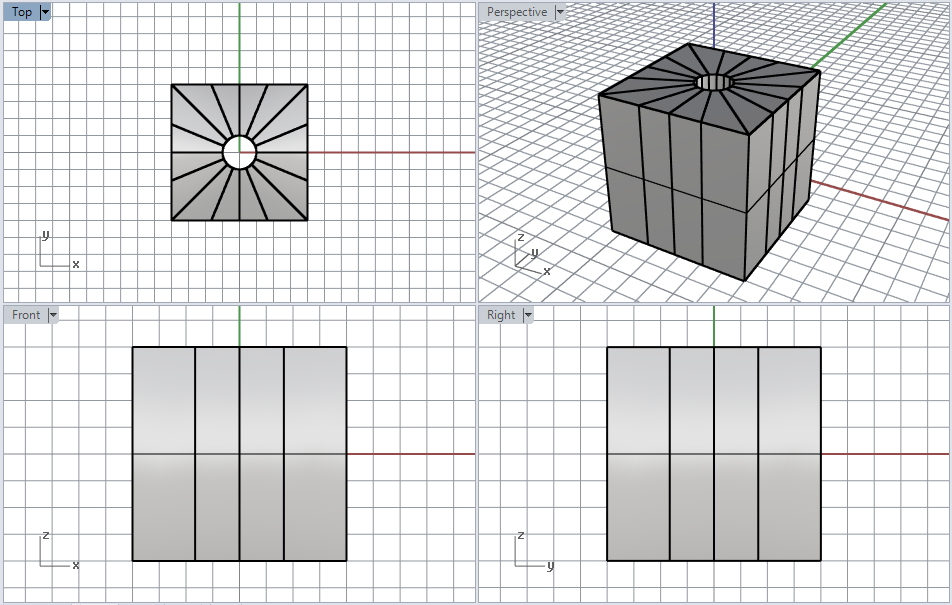952x605 pixels.
Task: Click the red x-axis line in Top viewport
Action: pos(400,153)
